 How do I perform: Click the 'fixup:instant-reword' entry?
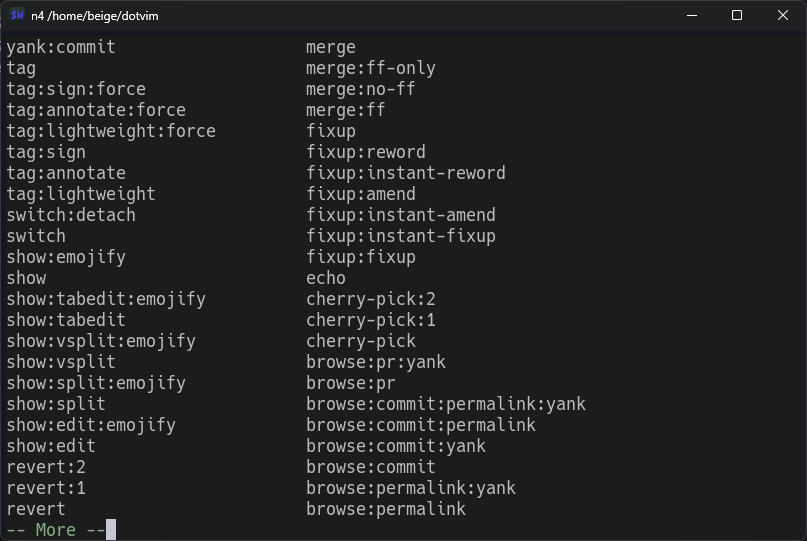tap(406, 173)
